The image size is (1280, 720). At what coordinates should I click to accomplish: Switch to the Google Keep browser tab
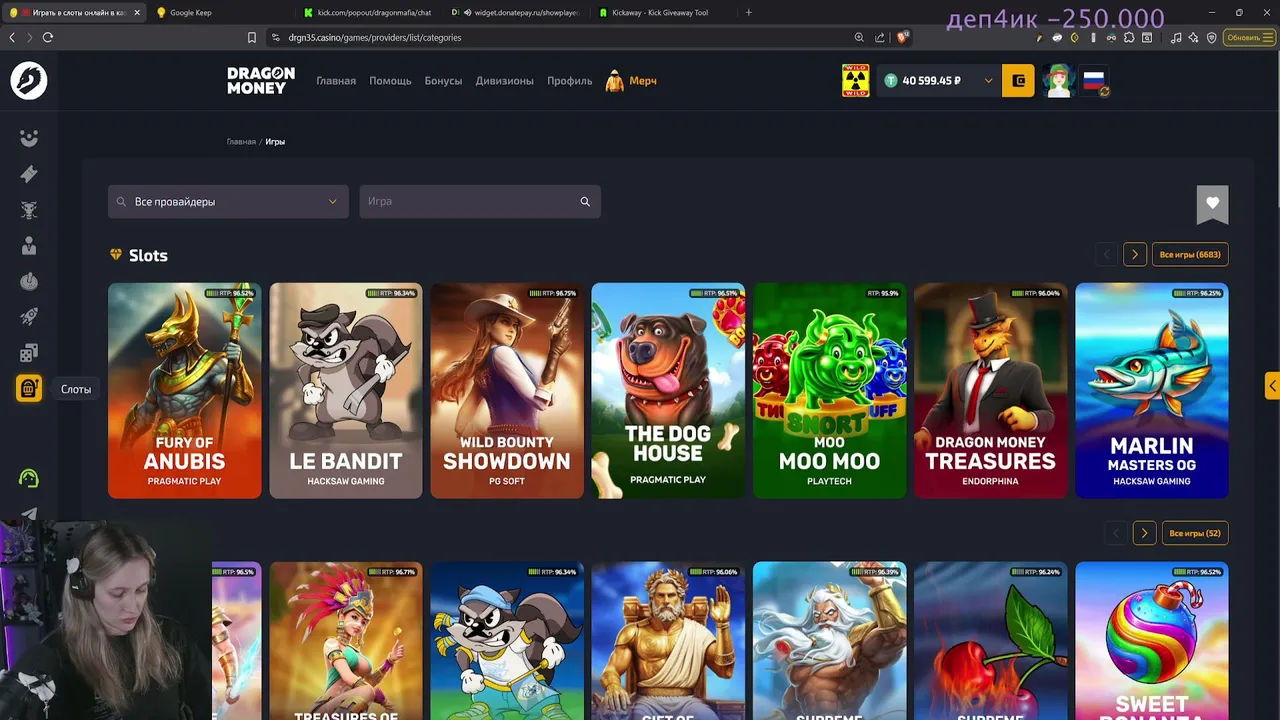click(x=218, y=13)
